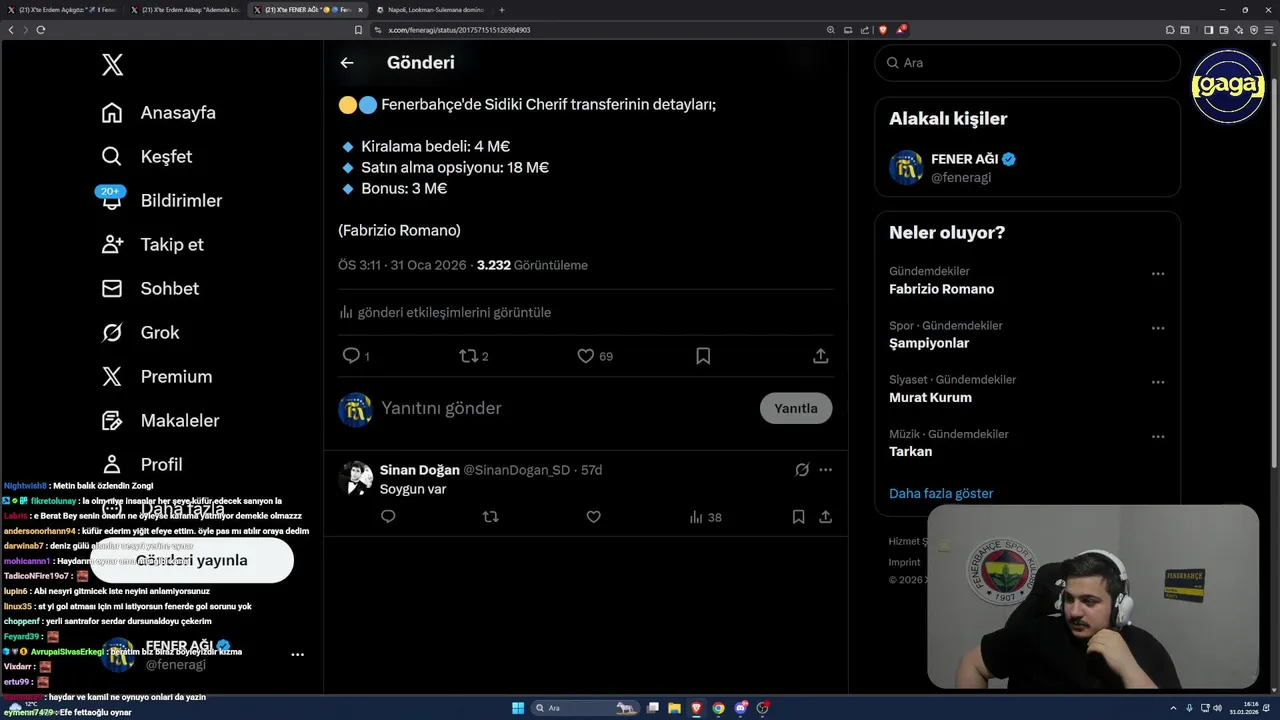Open the Keşfet page
This screenshot has width=1280, height=720.
147,157
